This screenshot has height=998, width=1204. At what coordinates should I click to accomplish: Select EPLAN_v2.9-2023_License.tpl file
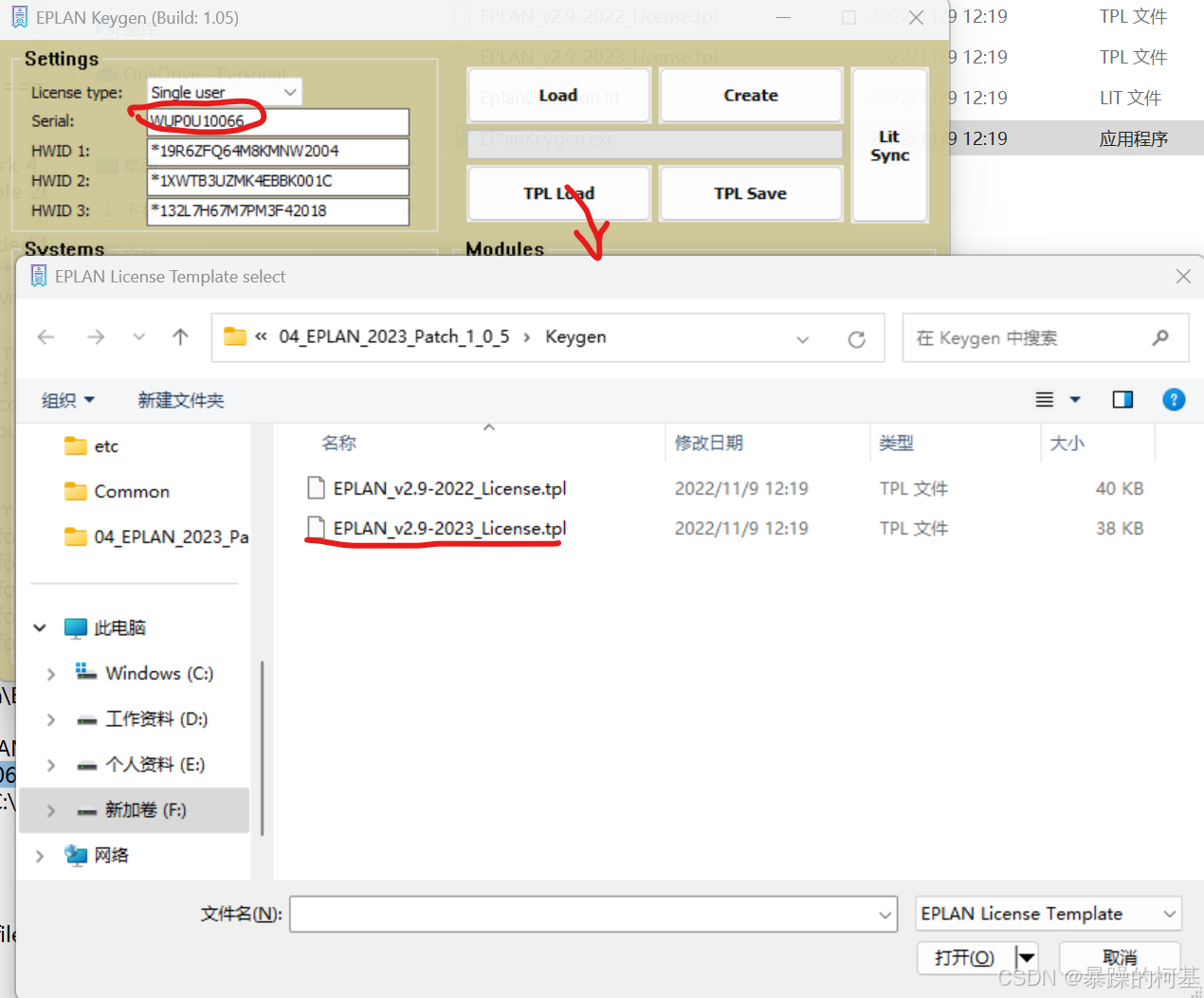(x=449, y=529)
